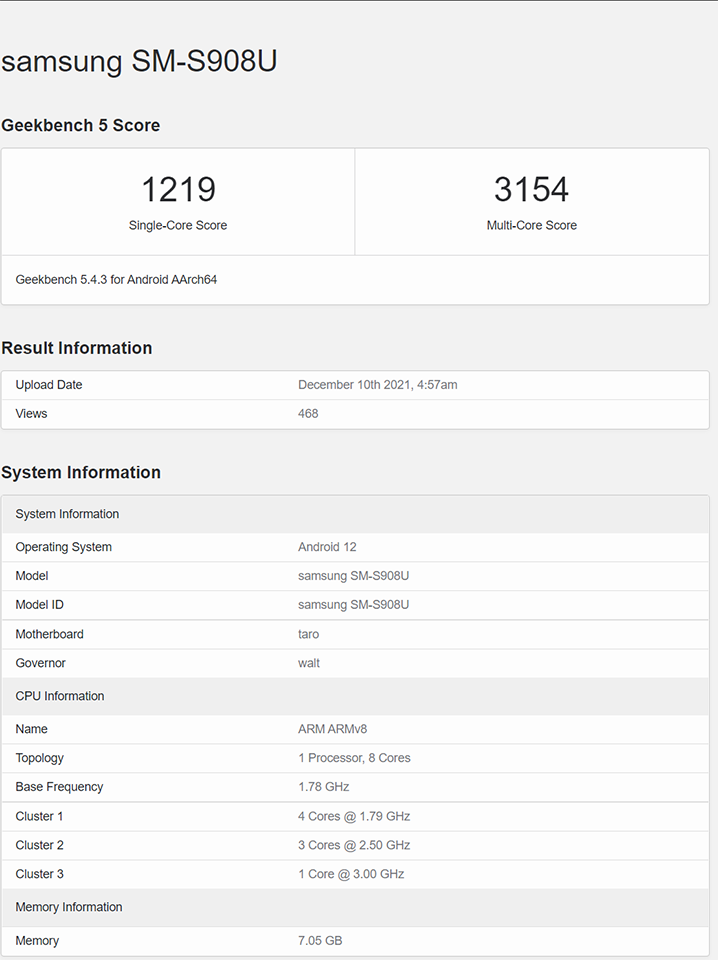Viewport: 718px width, 960px height.
Task: Select 3 Cores @ 2.50 GHz value
Action: pyautogui.click(x=354, y=845)
